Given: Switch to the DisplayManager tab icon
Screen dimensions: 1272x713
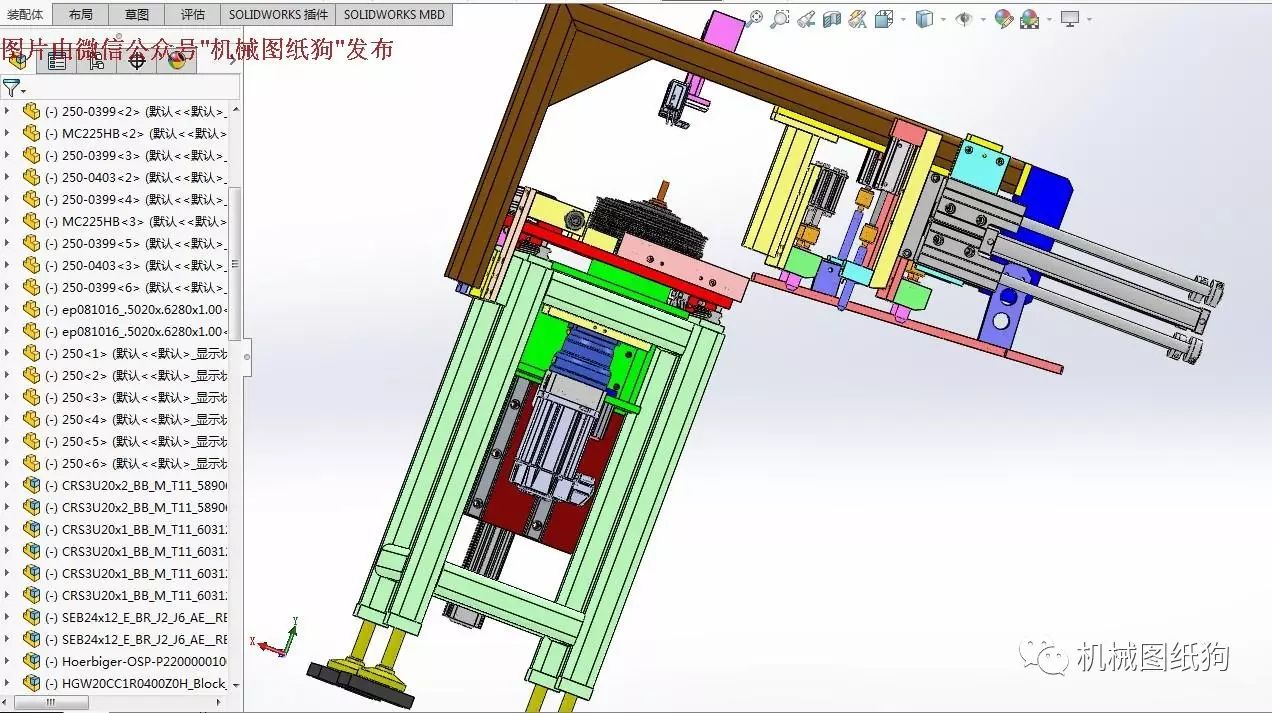Looking at the screenshot, I should (x=177, y=61).
